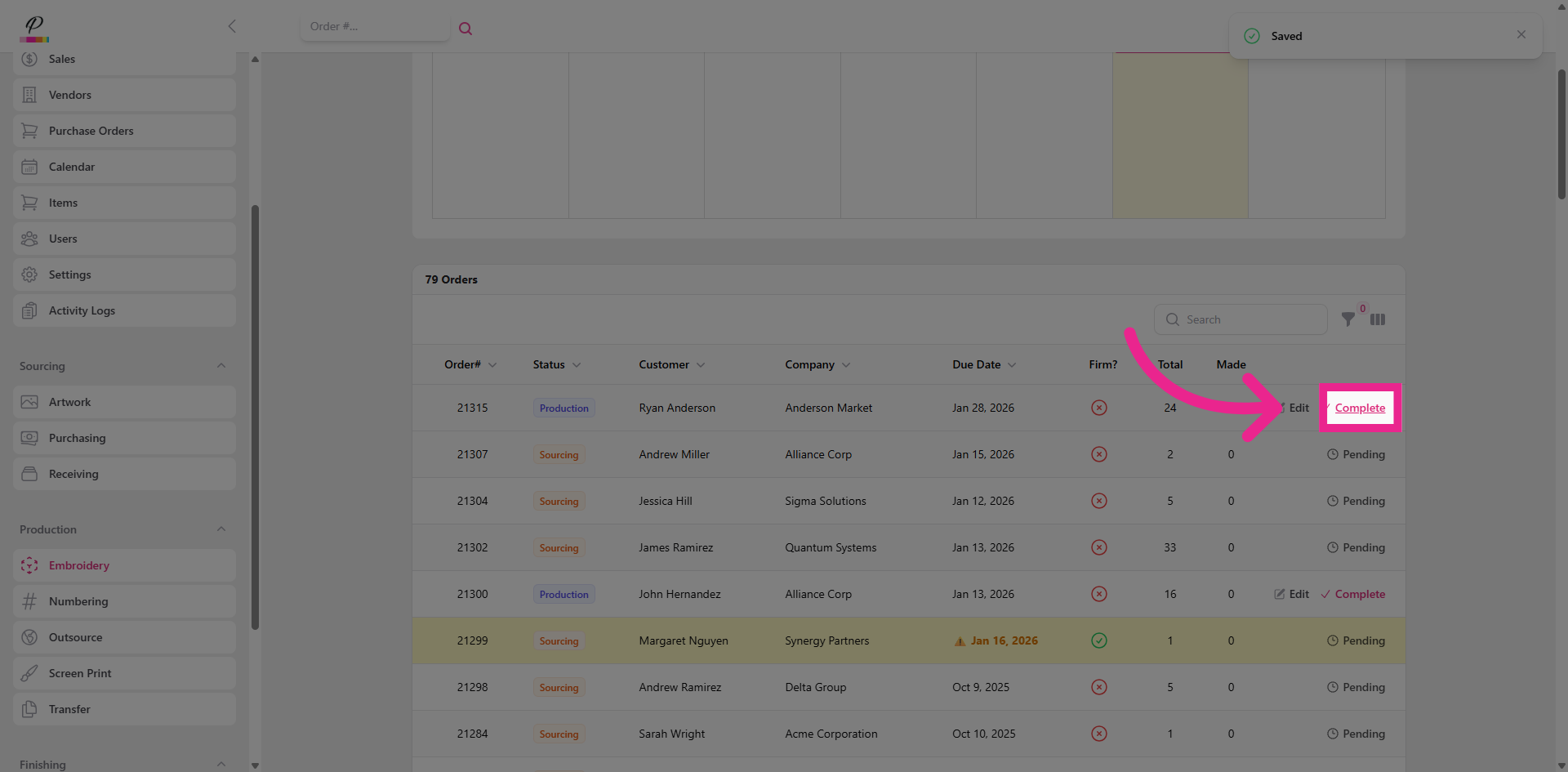
Task: Click the magenta search magnifier icon
Action: pos(465,29)
